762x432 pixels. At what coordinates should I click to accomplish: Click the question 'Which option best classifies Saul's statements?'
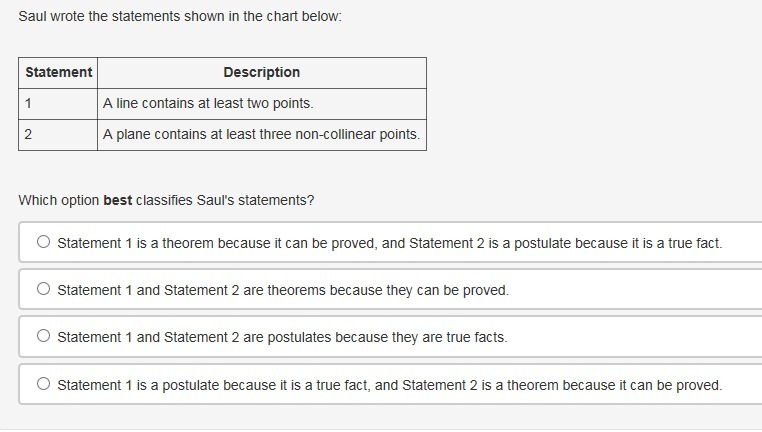pos(166,200)
